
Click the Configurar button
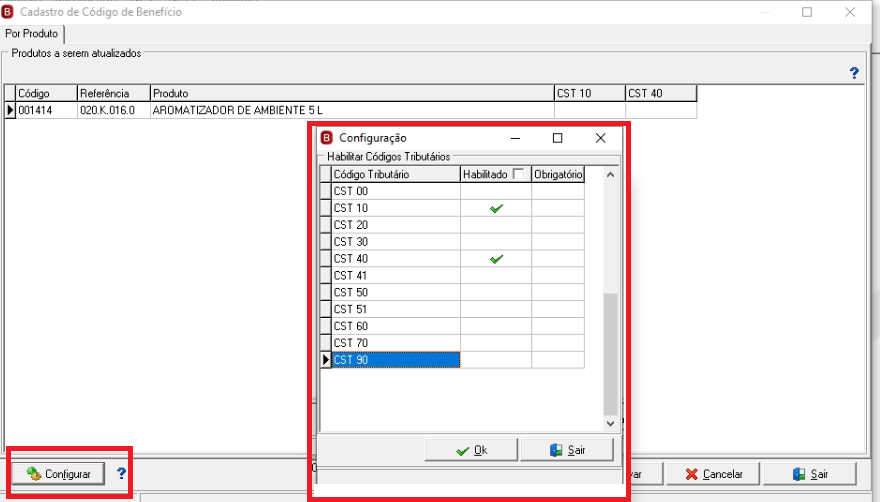click(58, 474)
